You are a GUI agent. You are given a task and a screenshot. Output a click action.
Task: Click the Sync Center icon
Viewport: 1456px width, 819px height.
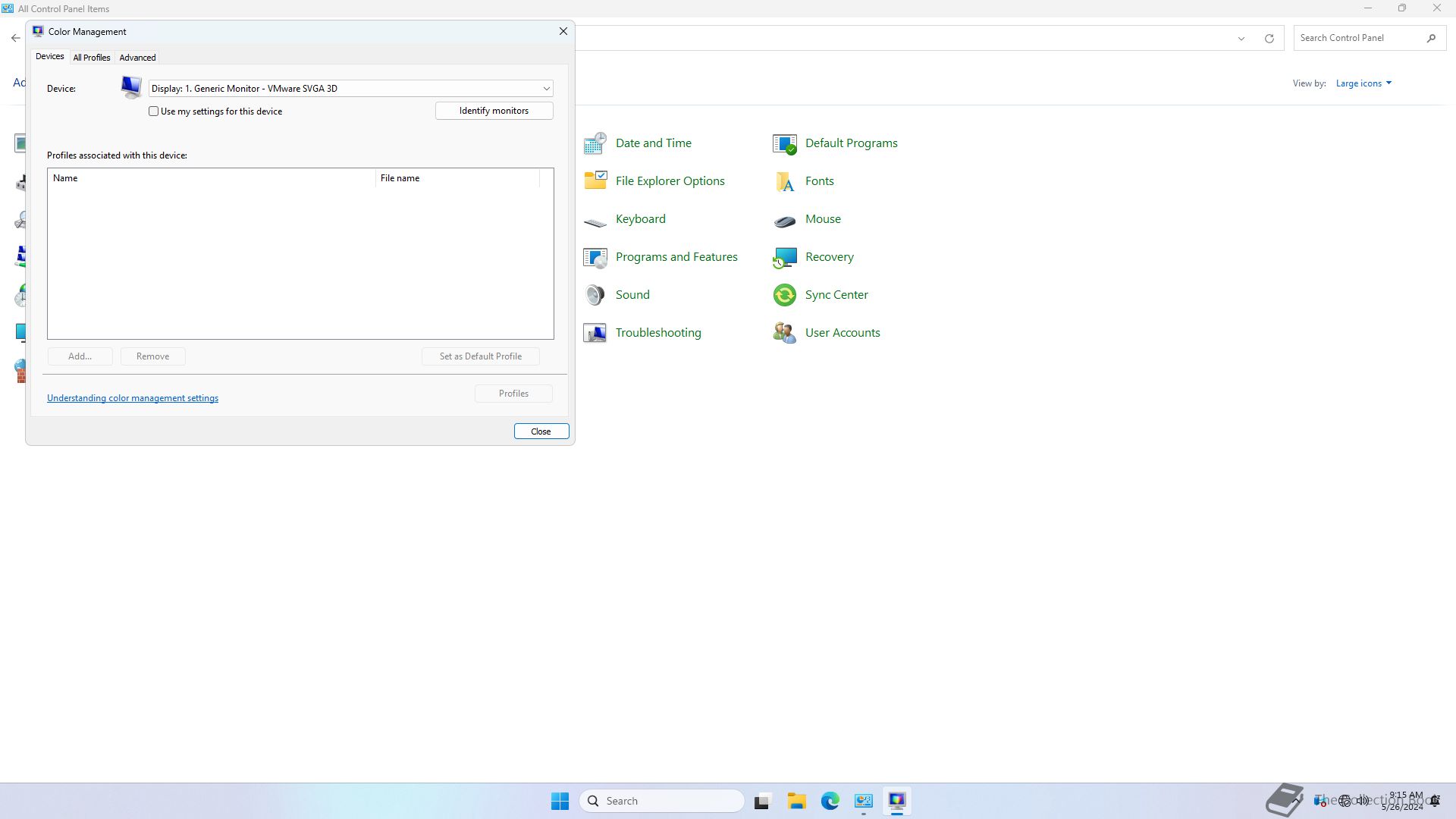point(785,295)
